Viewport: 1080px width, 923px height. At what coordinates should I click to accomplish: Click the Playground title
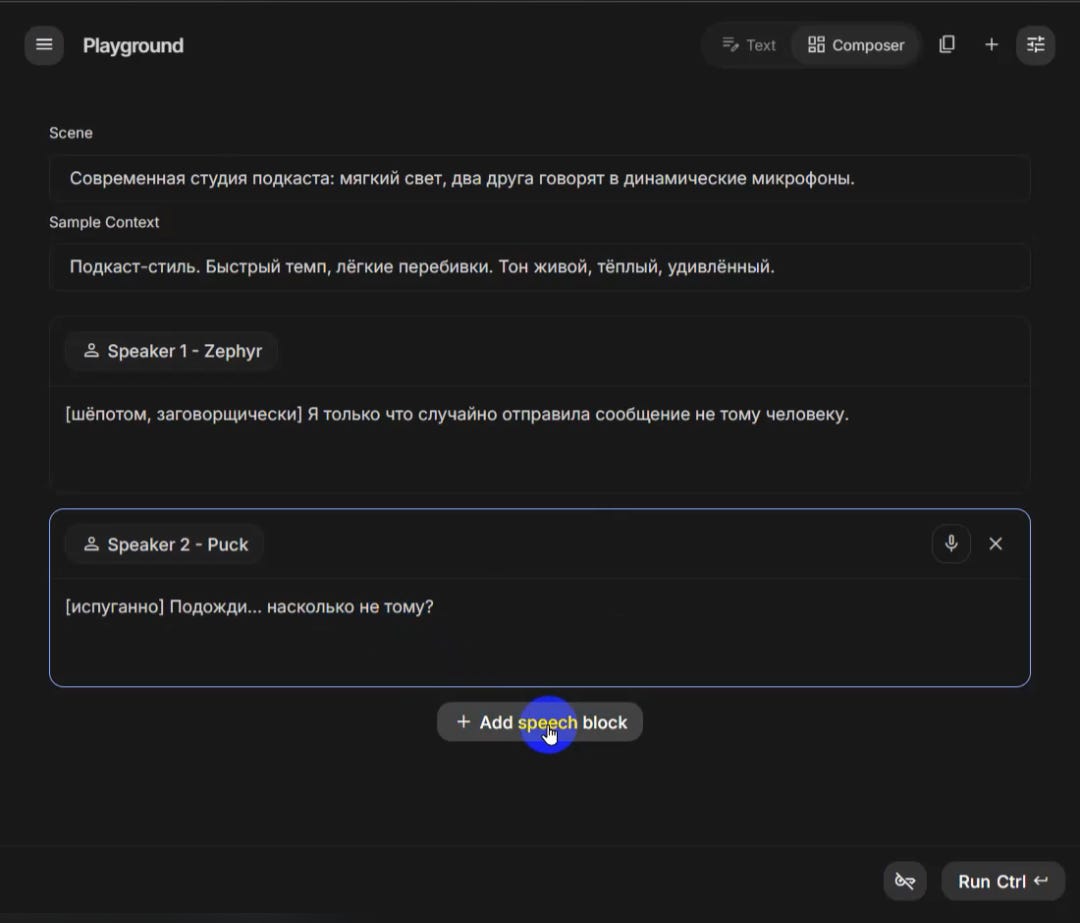click(x=133, y=45)
